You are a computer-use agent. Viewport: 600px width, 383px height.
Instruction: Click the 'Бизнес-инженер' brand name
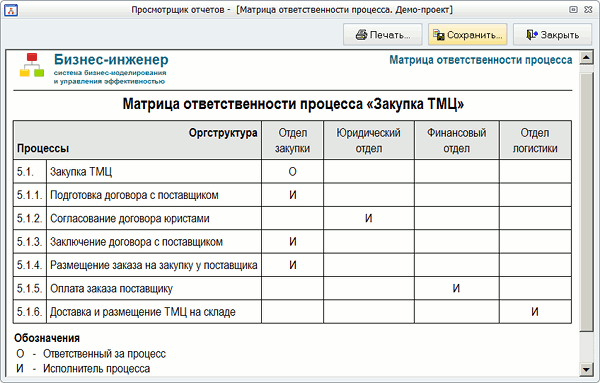pos(111,60)
